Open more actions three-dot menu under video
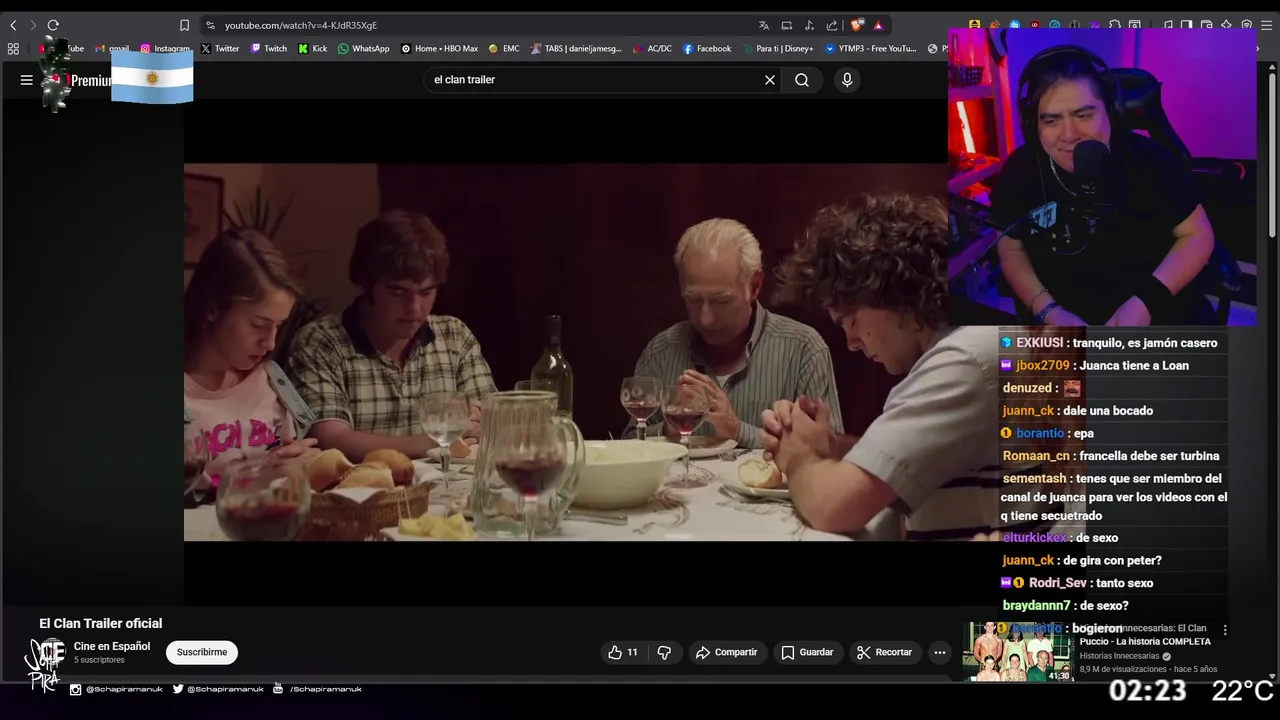Image resolution: width=1280 pixels, height=720 pixels. coord(940,652)
